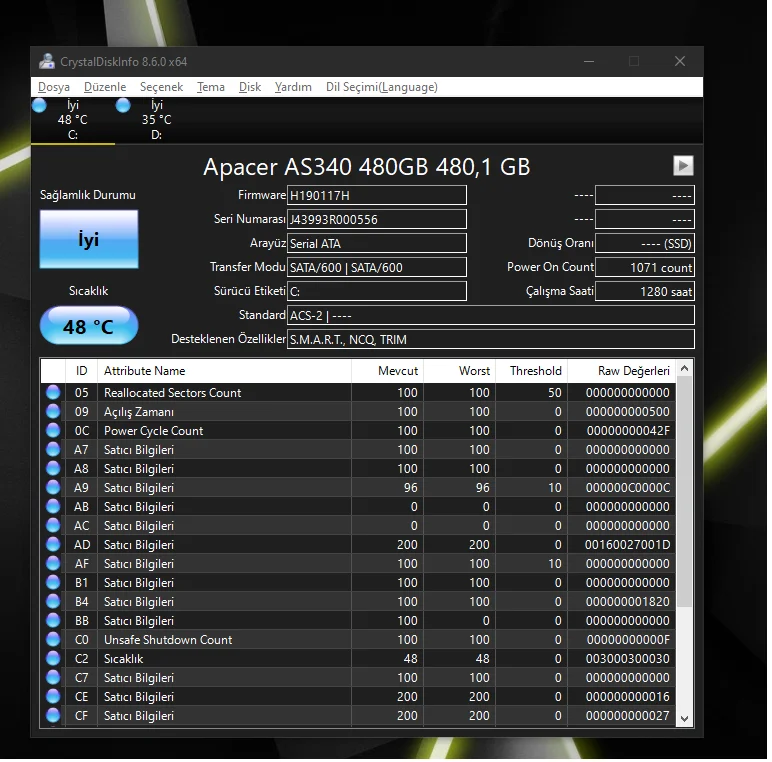Click the serial number field J43993R000556
Viewport: 772px width, 762px height.
[377, 219]
